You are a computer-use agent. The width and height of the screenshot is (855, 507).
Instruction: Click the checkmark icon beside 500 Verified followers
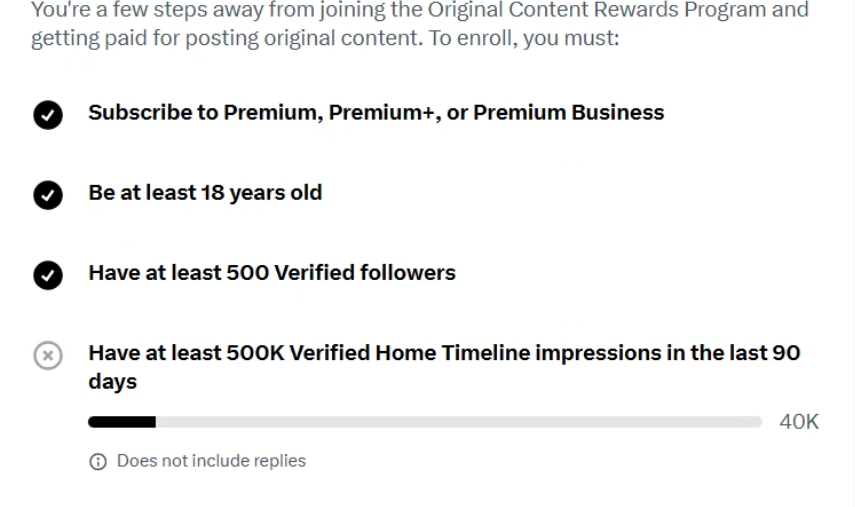click(x=48, y=275)
